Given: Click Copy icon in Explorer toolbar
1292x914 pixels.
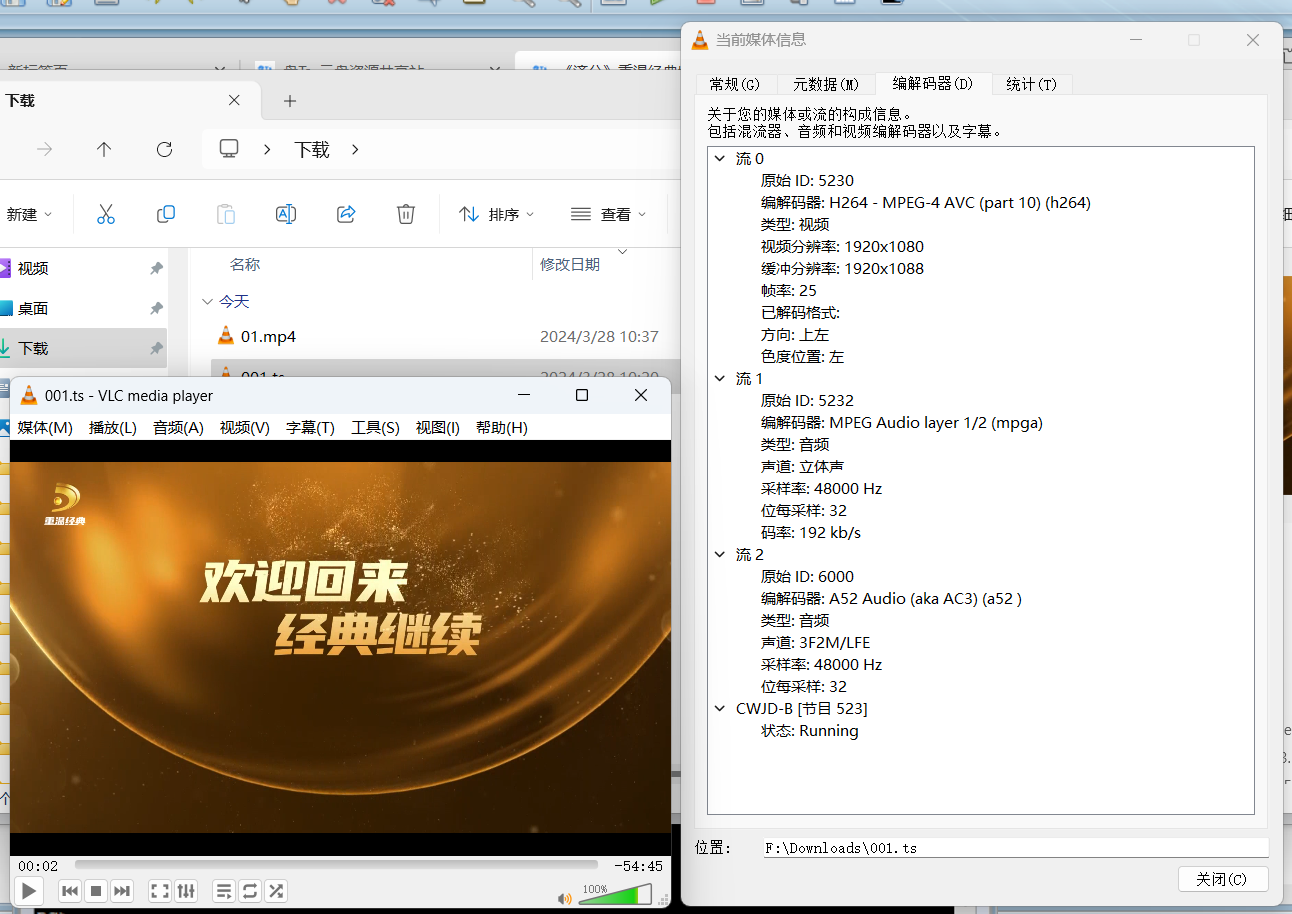Looking at the screenshot, I should click(166, 214).
